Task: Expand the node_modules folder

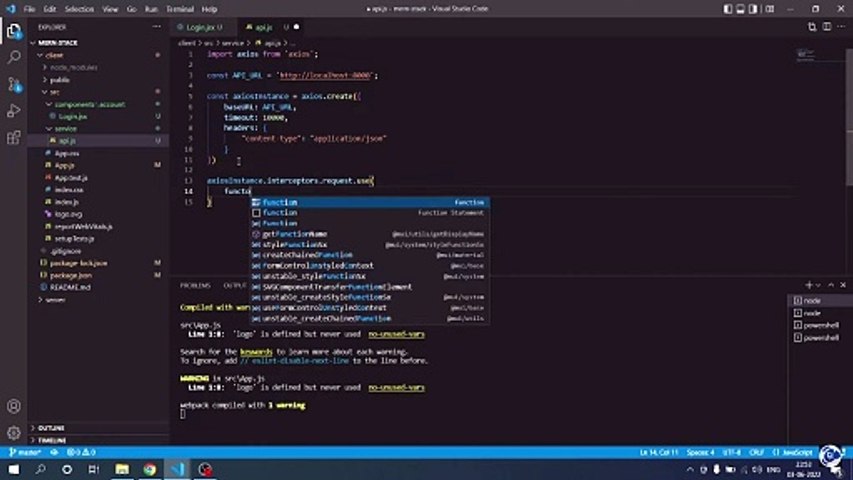Action: pyautogui.click(x=73, y=67)
